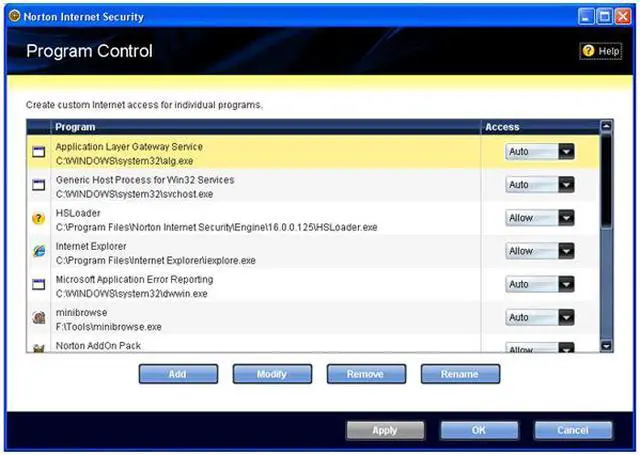Click the minibrowse program icon
Screen dimensions: 640x455
pyautogui.click(x=39, y=317)
